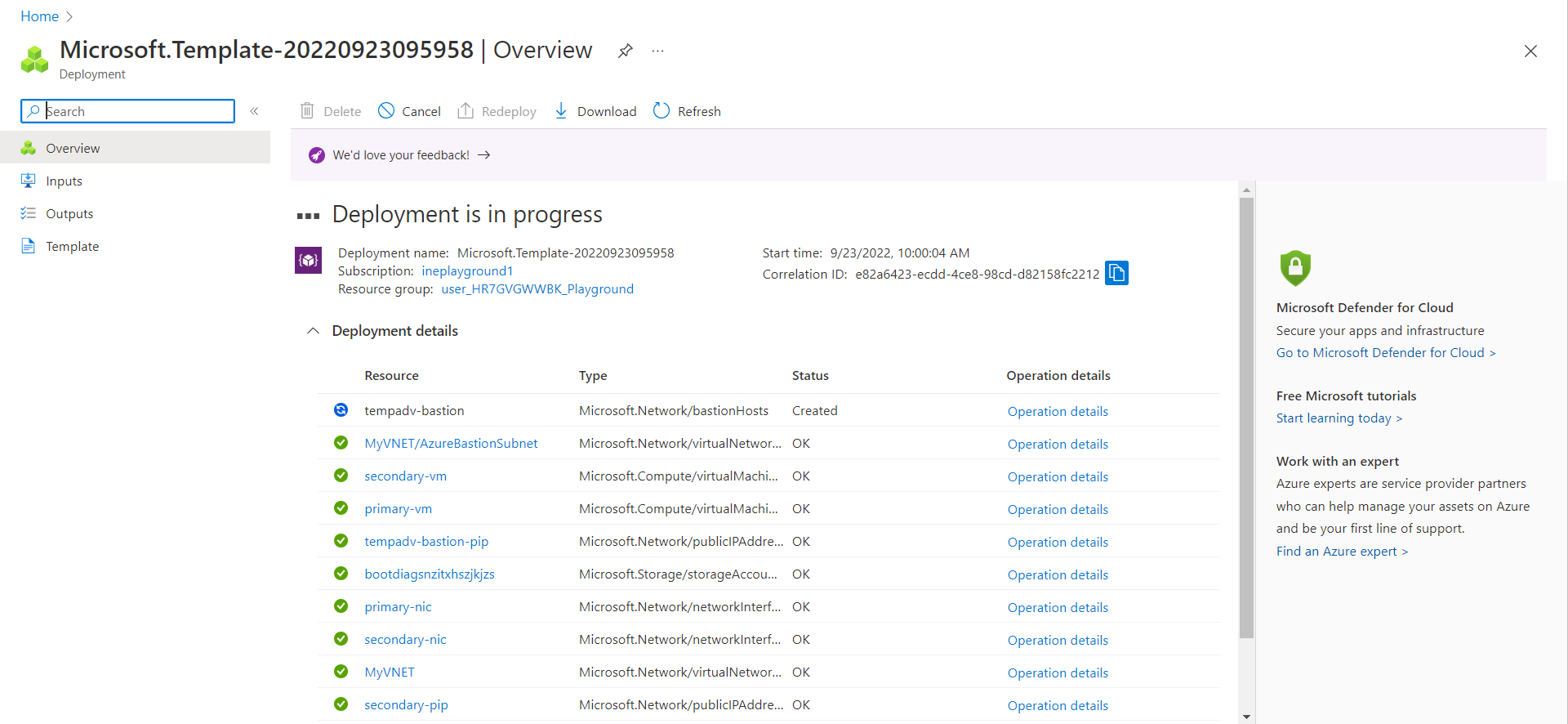Screen dimensions: 1568x724
Task: Switch to the Outputs section
Action: [x=69, y=214]
